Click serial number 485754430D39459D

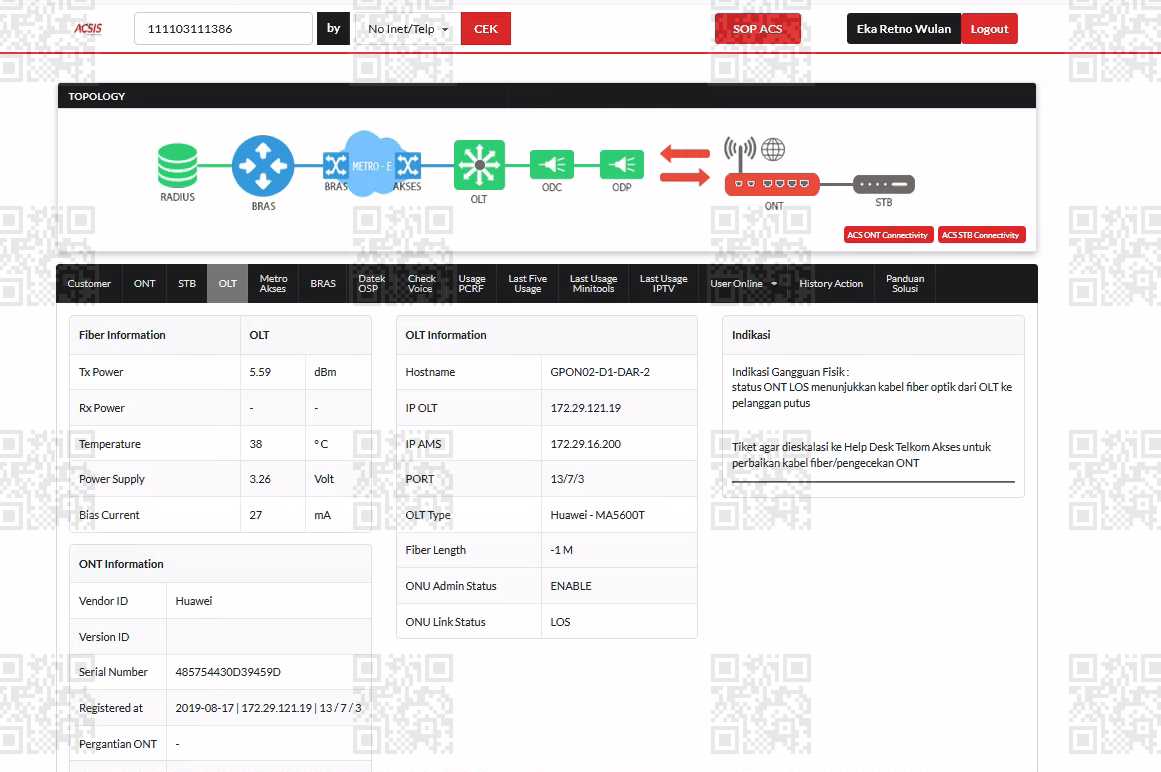coord(228,672)
